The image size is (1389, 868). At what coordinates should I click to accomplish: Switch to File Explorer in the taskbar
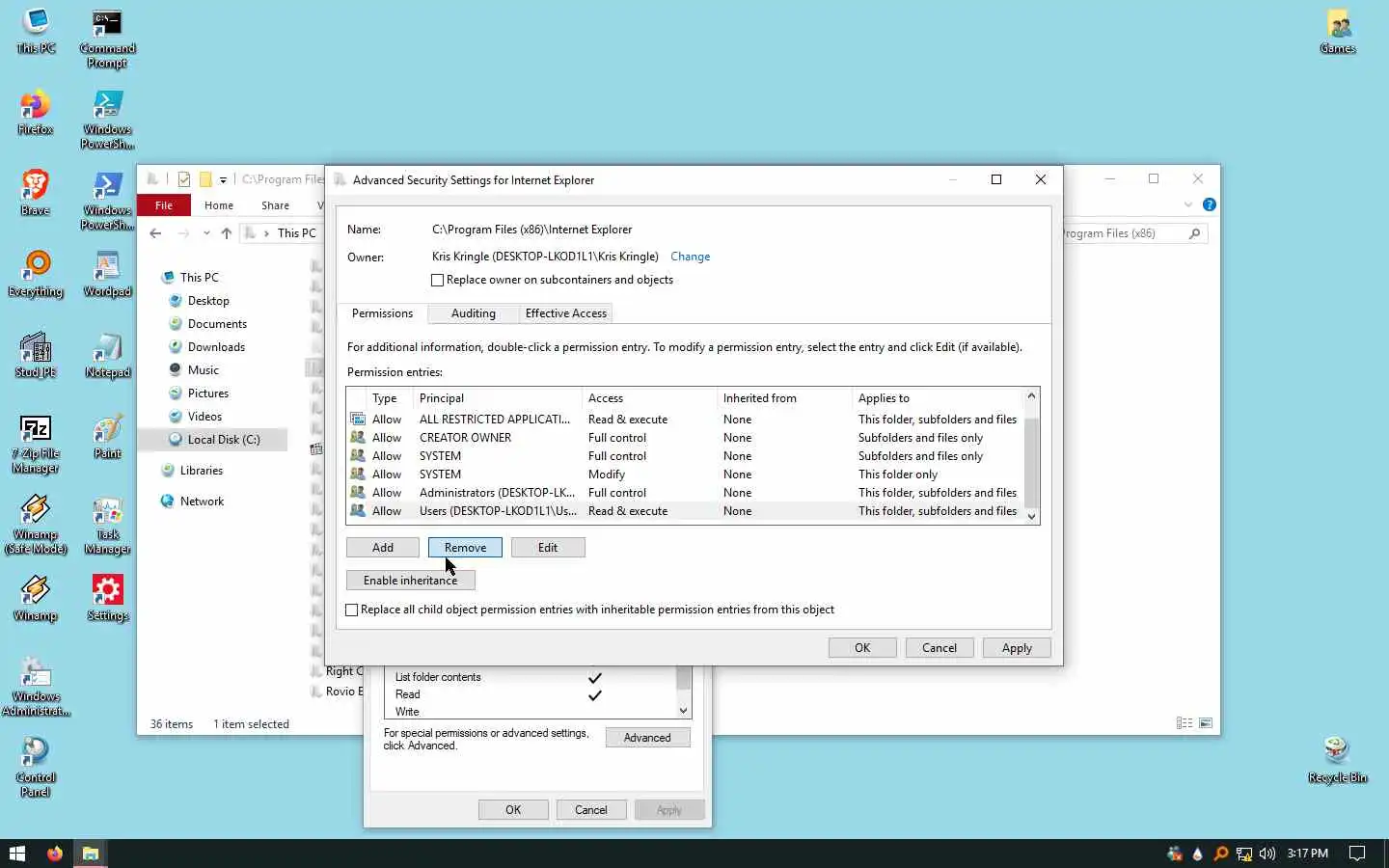(x=90, y=854)
